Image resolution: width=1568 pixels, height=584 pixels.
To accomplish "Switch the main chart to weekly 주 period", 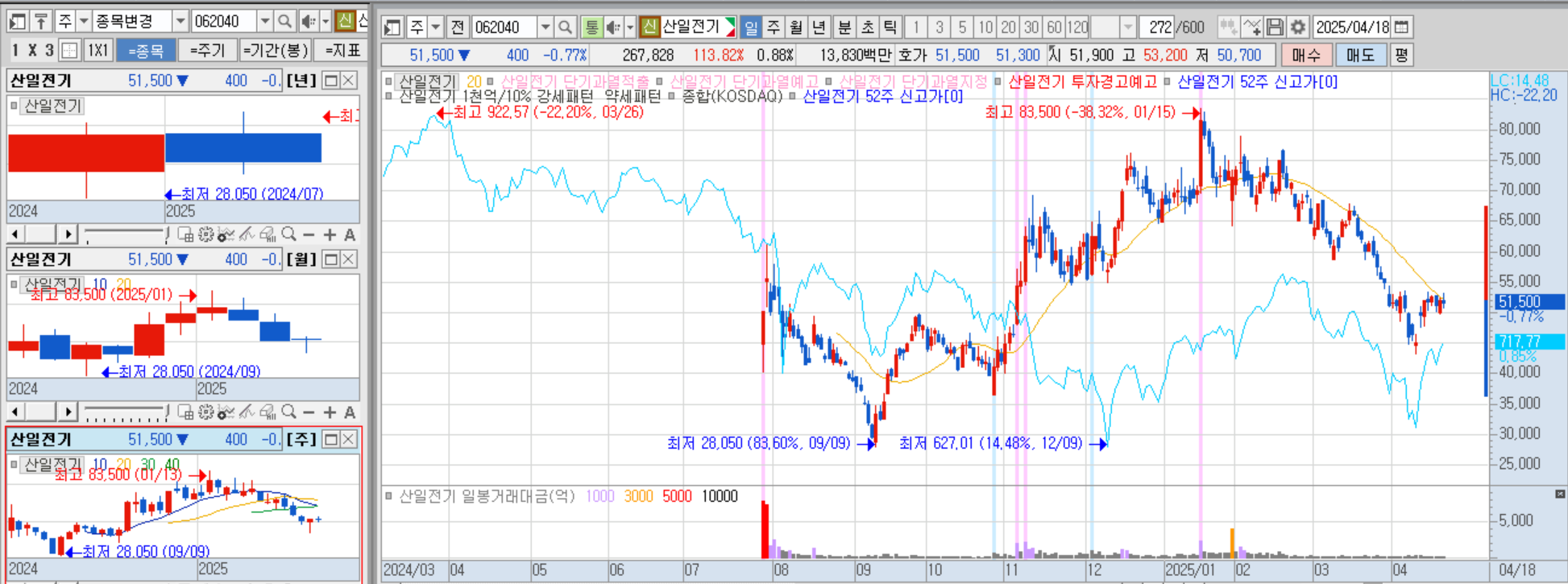I will coord(774,27).
